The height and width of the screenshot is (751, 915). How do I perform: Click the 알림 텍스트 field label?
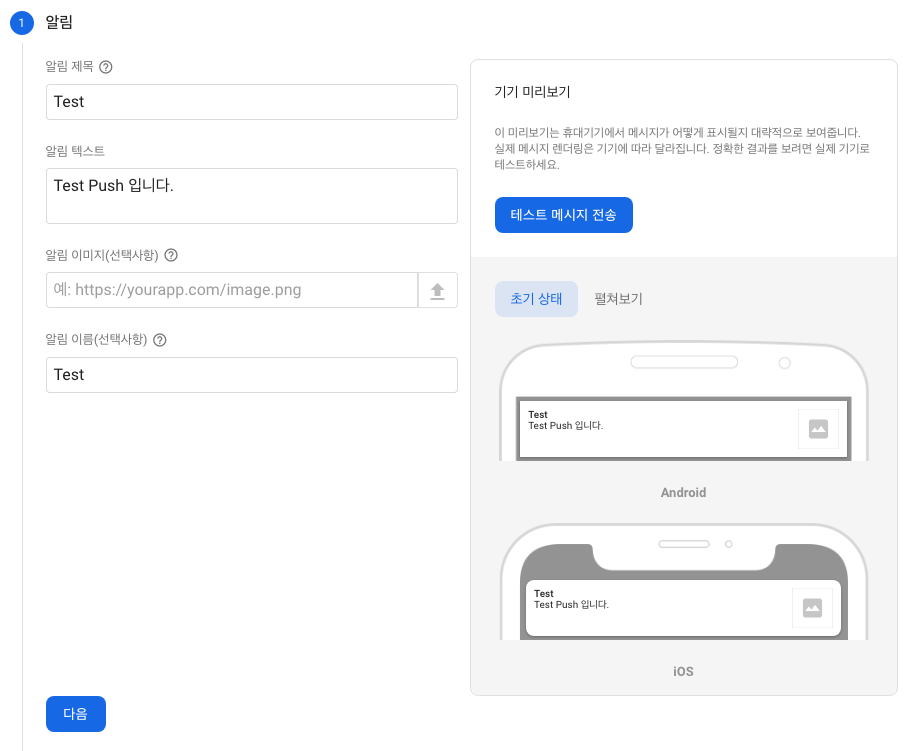(x=75, y=151)
